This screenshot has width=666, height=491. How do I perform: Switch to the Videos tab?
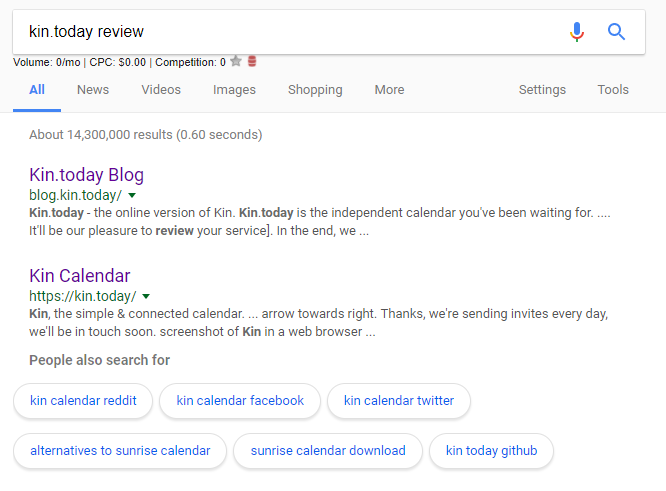click(161, 90)
